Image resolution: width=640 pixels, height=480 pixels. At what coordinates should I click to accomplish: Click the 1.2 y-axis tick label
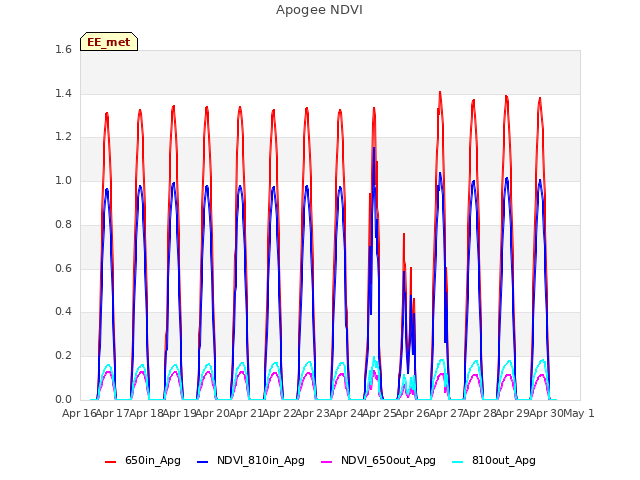click(x=63, y=137)
